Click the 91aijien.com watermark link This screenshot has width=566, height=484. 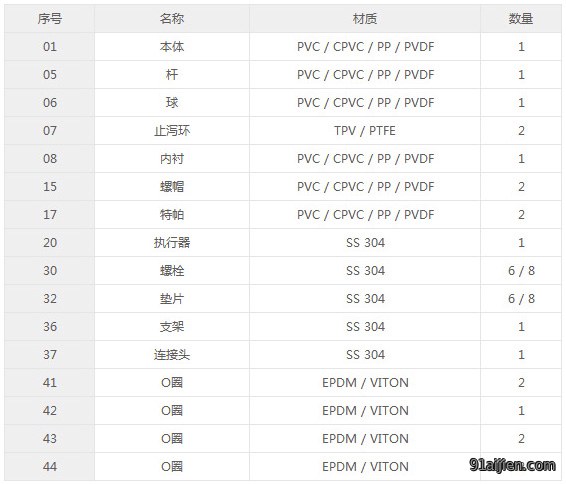[513, 465]
